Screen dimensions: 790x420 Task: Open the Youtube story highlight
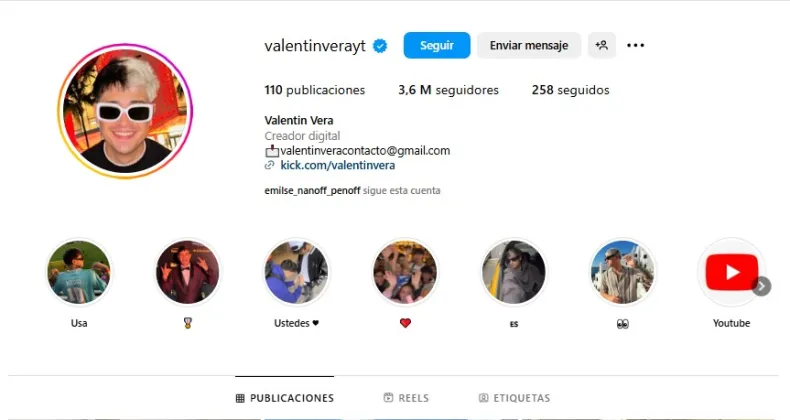(x=731, y=272)
